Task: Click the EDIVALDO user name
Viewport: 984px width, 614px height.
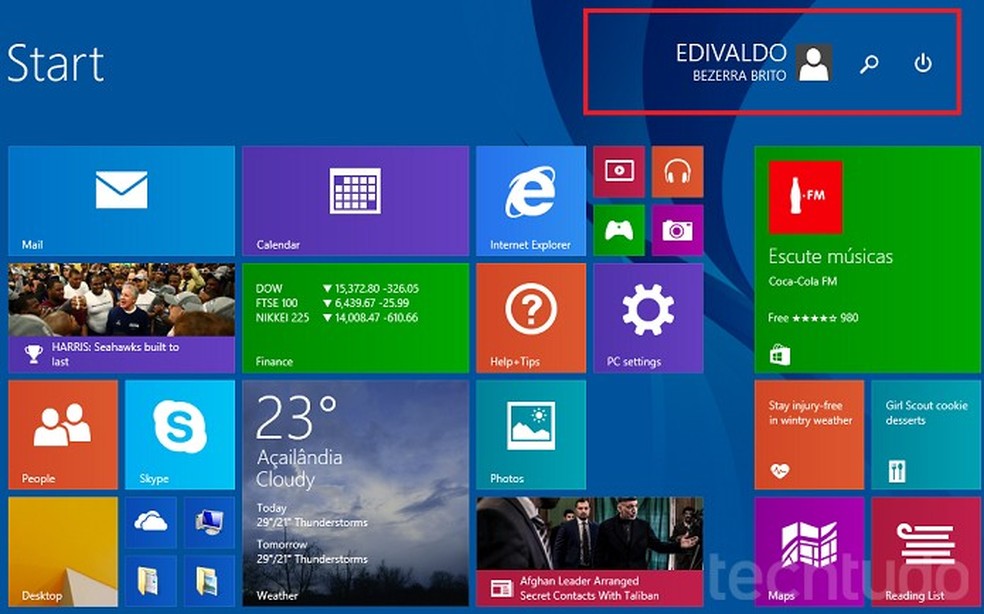Action: (731, 53)
